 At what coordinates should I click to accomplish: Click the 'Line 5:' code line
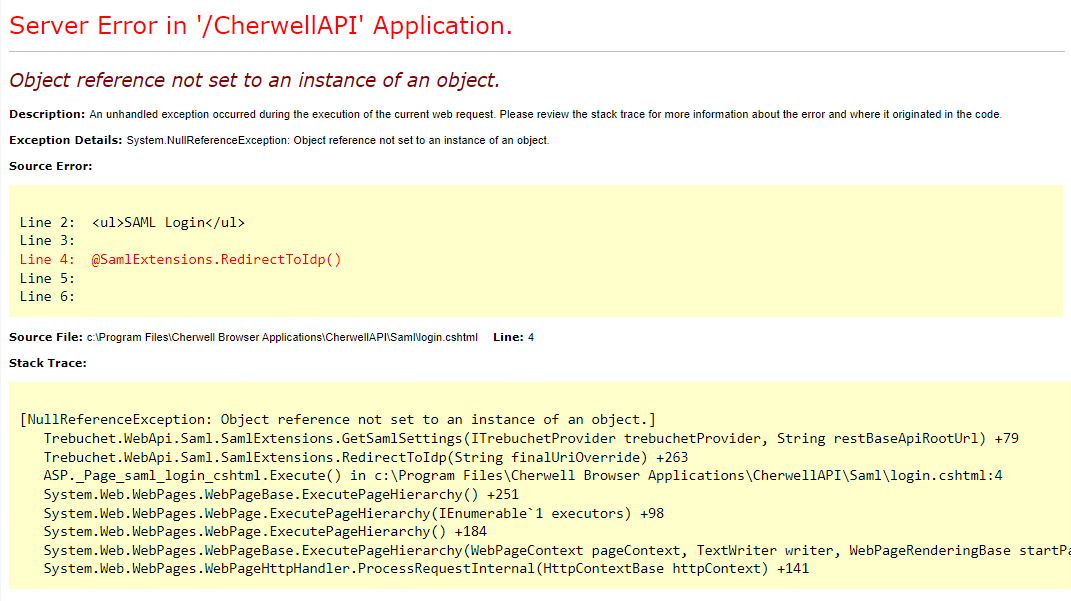point(48,278)
